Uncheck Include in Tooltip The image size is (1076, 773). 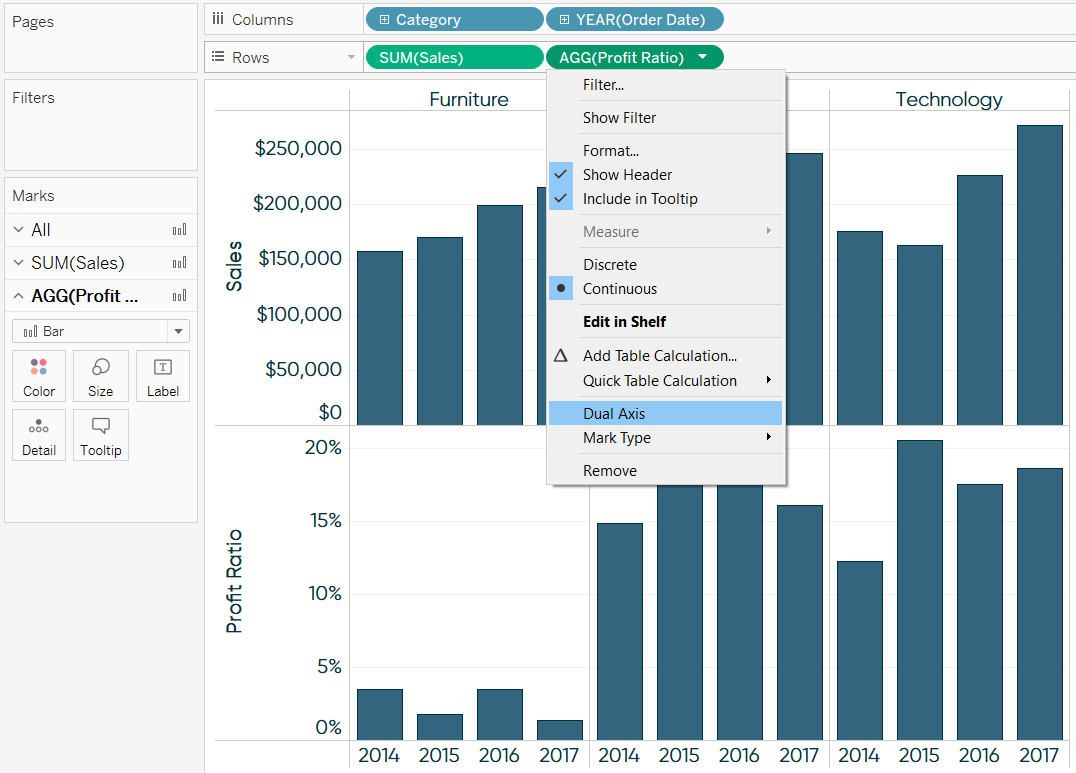tap(561, 198)
